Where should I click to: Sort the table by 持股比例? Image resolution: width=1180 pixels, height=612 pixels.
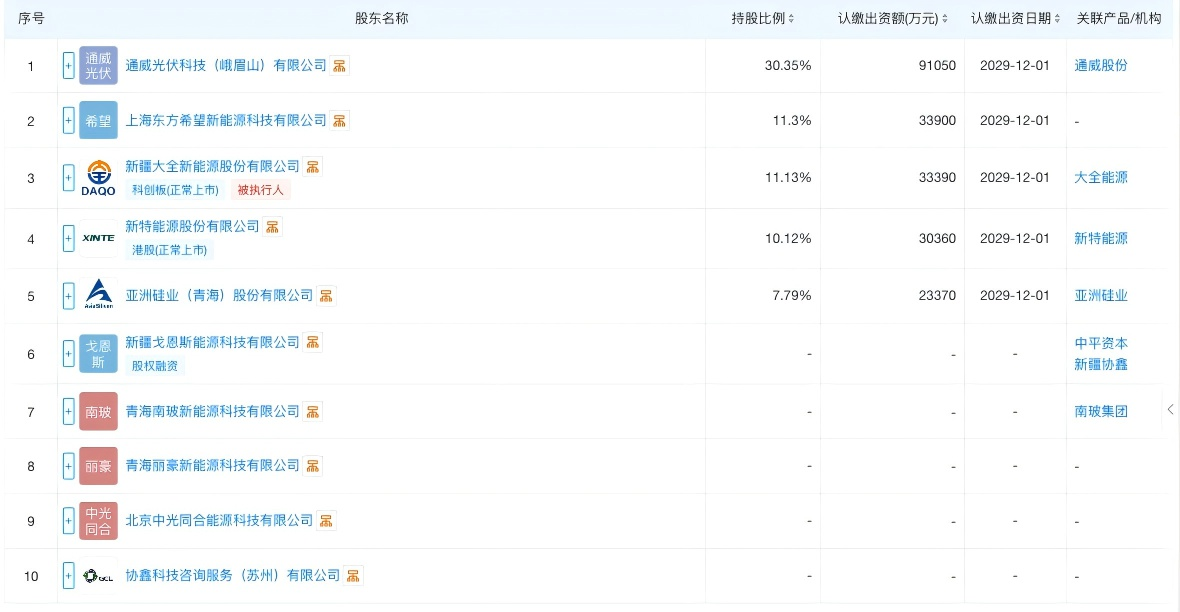pos(791,19)
